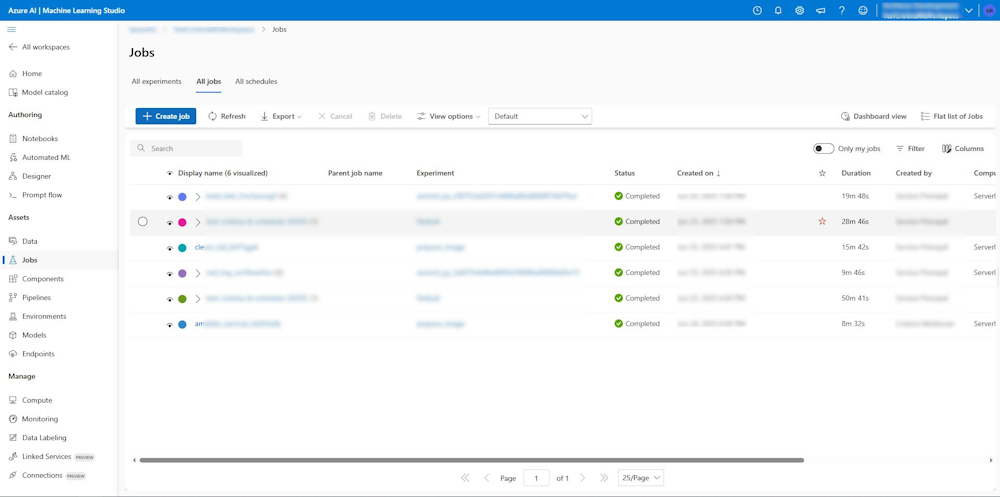
Task: Expand the job row lasting 50m 41s
Action: click(x=198, y=299)
